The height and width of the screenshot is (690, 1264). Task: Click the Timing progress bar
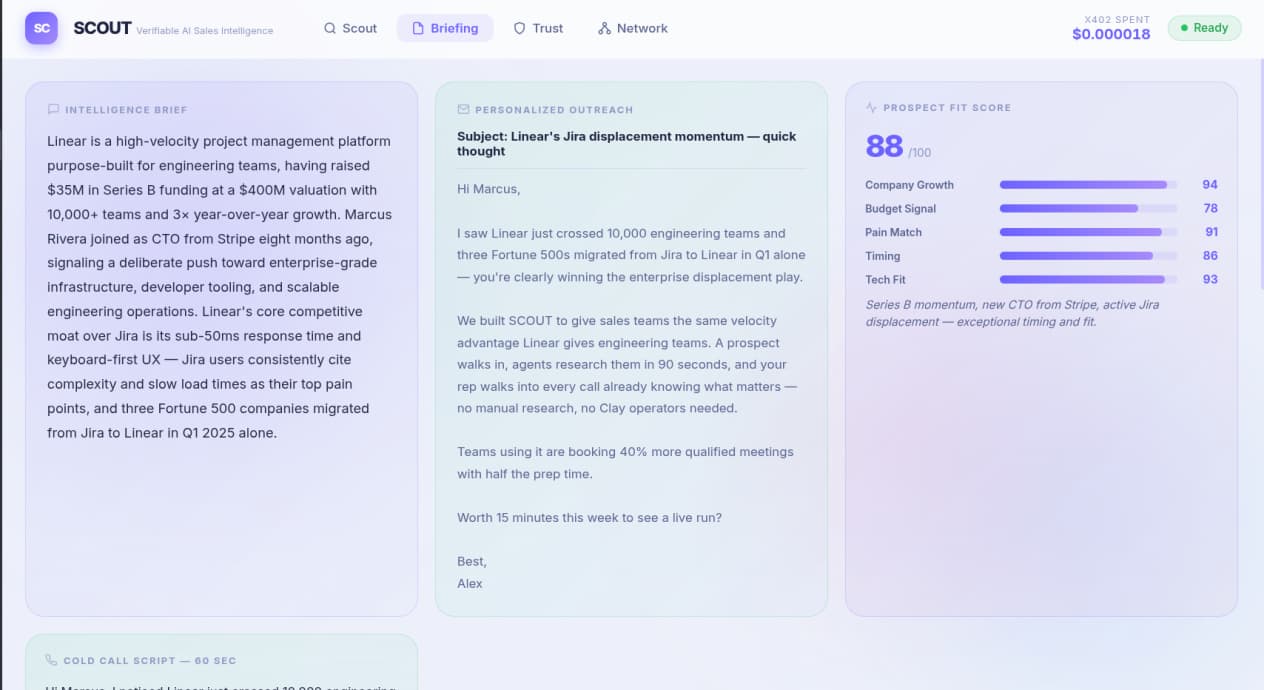point(1088,256)
